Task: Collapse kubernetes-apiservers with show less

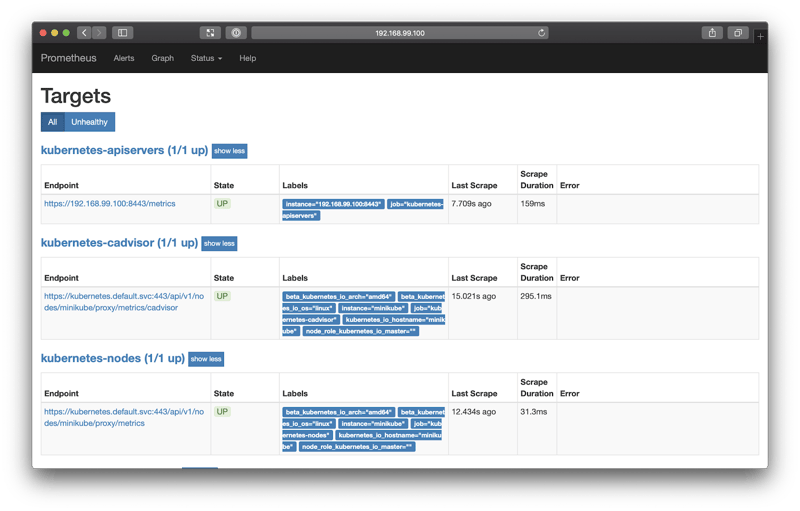Action: point(230,151)
